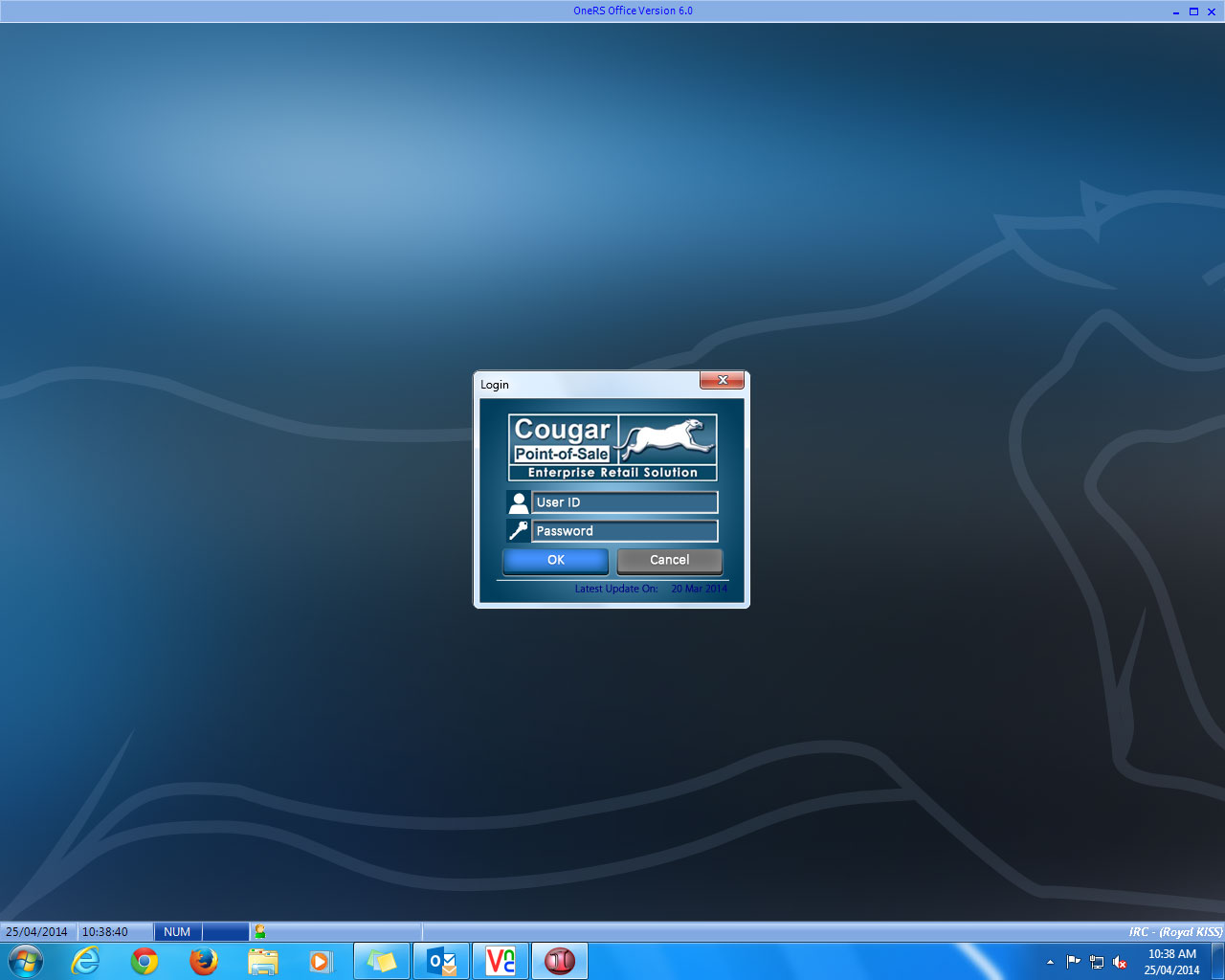Open Microsoft Outlook from the taskbar

pyautogui.click(x=440, y=961)
